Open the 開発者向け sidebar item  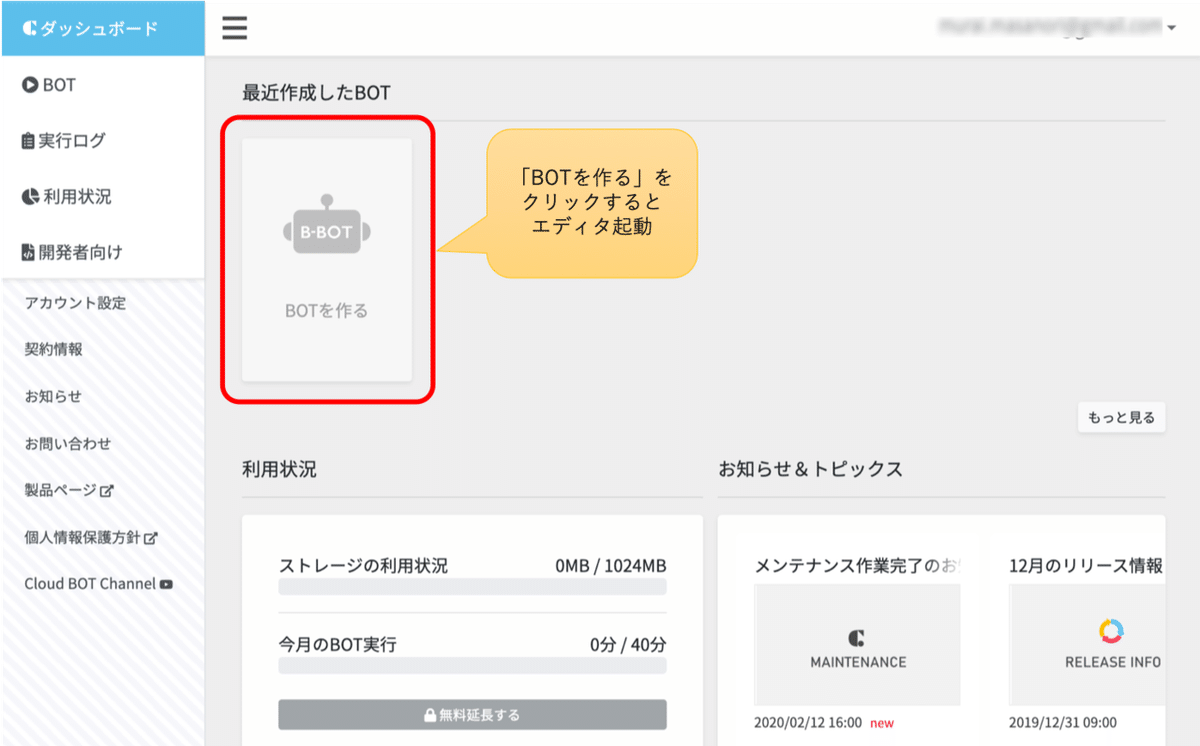[80, 253]
